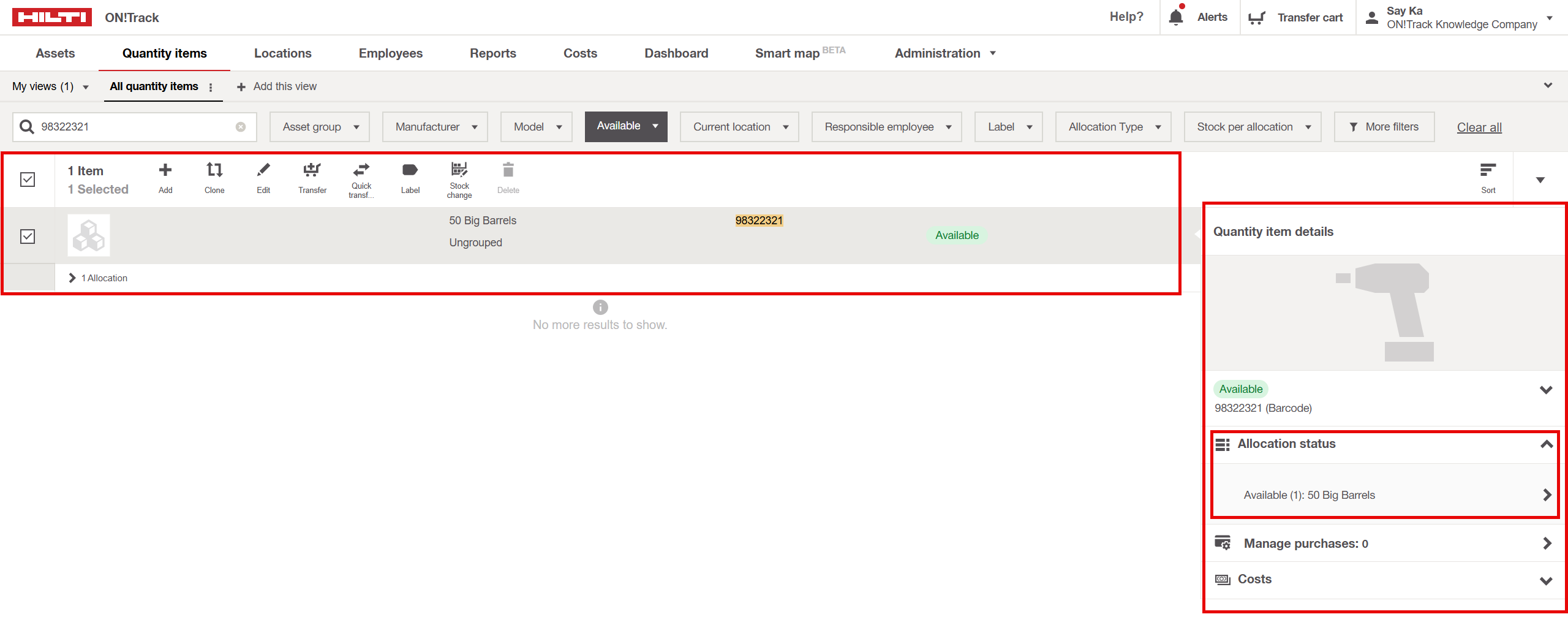
Task: Collapse the Allocation status section
Action: pos(1546,444)
